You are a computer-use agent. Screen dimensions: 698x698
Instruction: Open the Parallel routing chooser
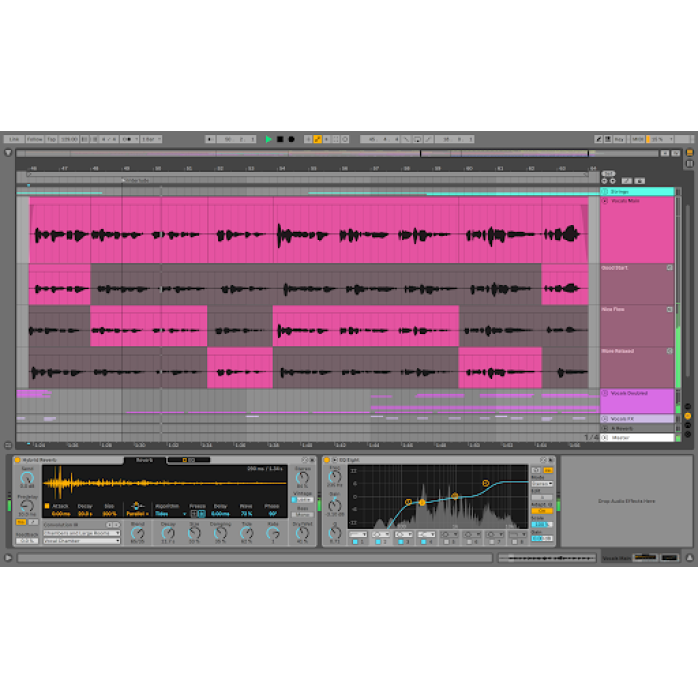[x=138, y=514]
